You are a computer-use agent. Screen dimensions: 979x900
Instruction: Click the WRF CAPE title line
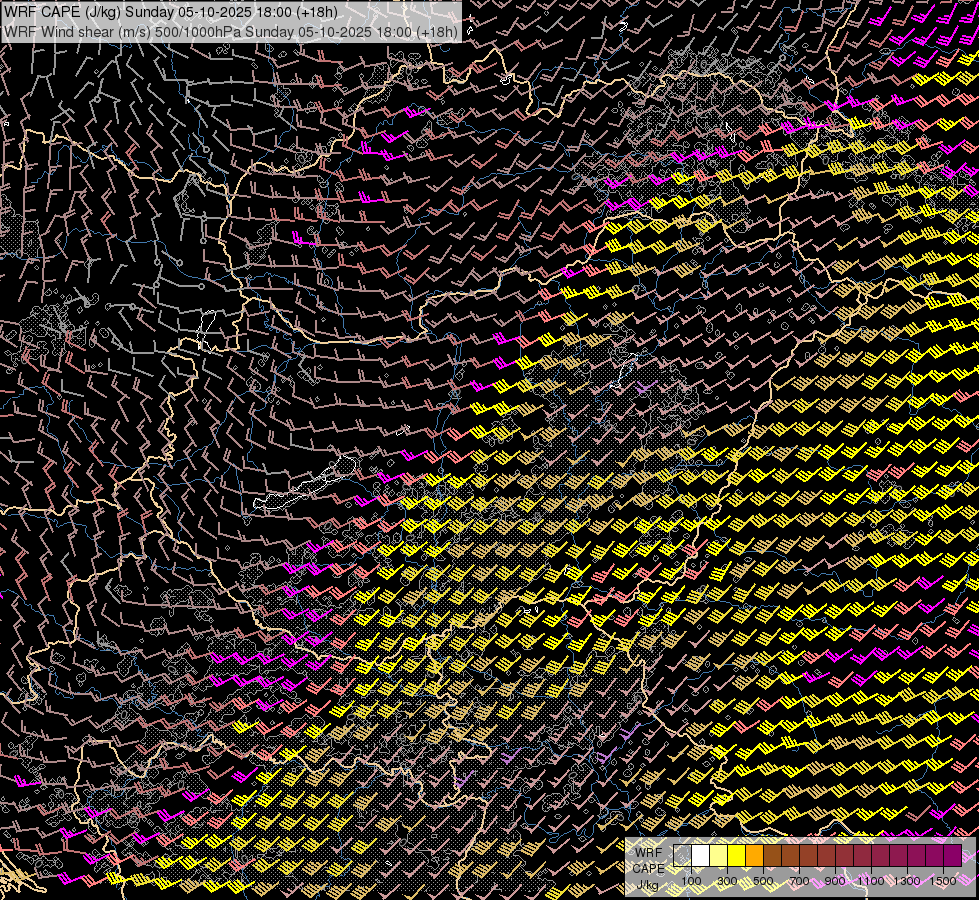(171, 12)
